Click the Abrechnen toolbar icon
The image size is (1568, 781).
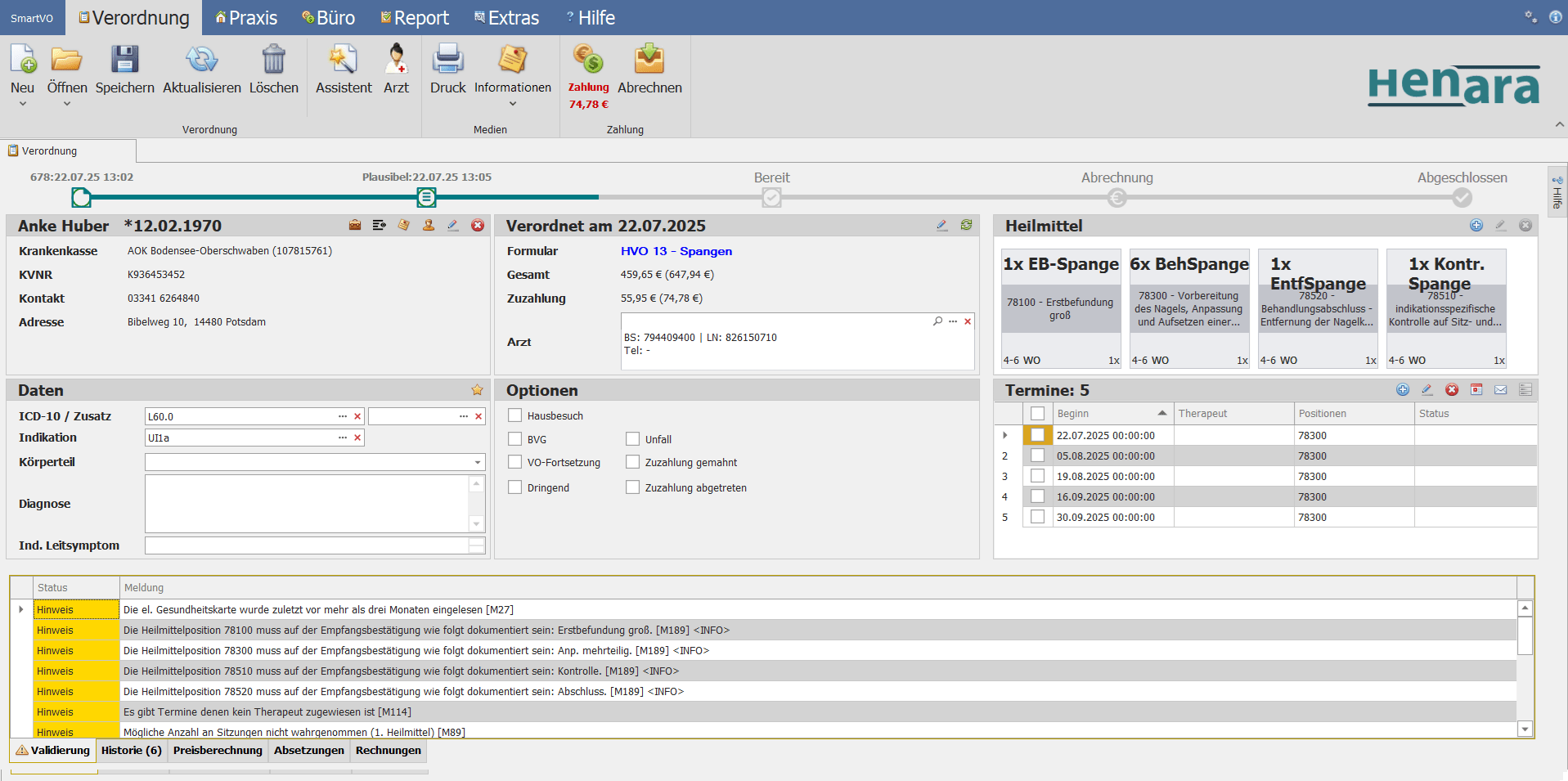[649, 60]
